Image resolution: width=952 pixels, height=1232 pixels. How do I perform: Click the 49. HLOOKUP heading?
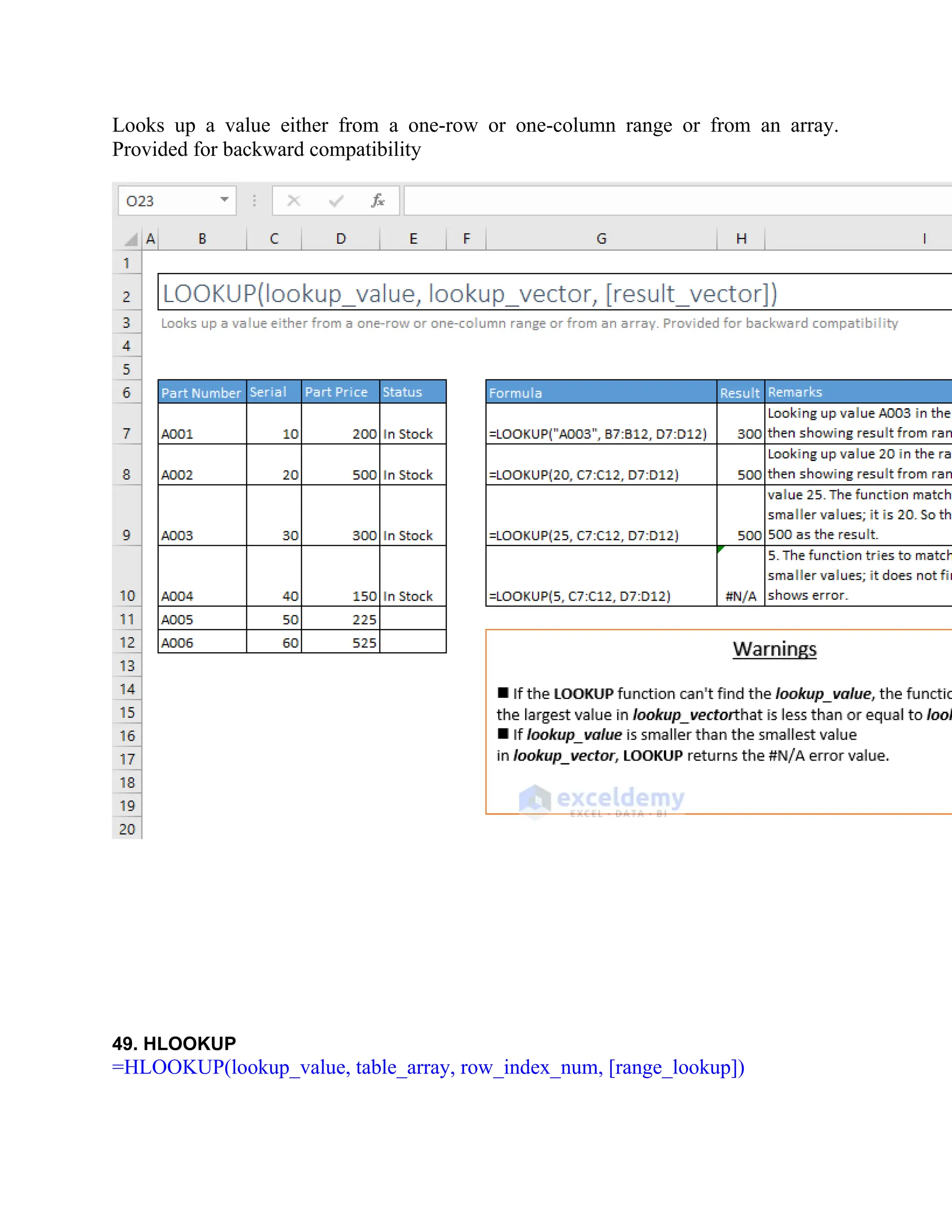click(174, 1043)
